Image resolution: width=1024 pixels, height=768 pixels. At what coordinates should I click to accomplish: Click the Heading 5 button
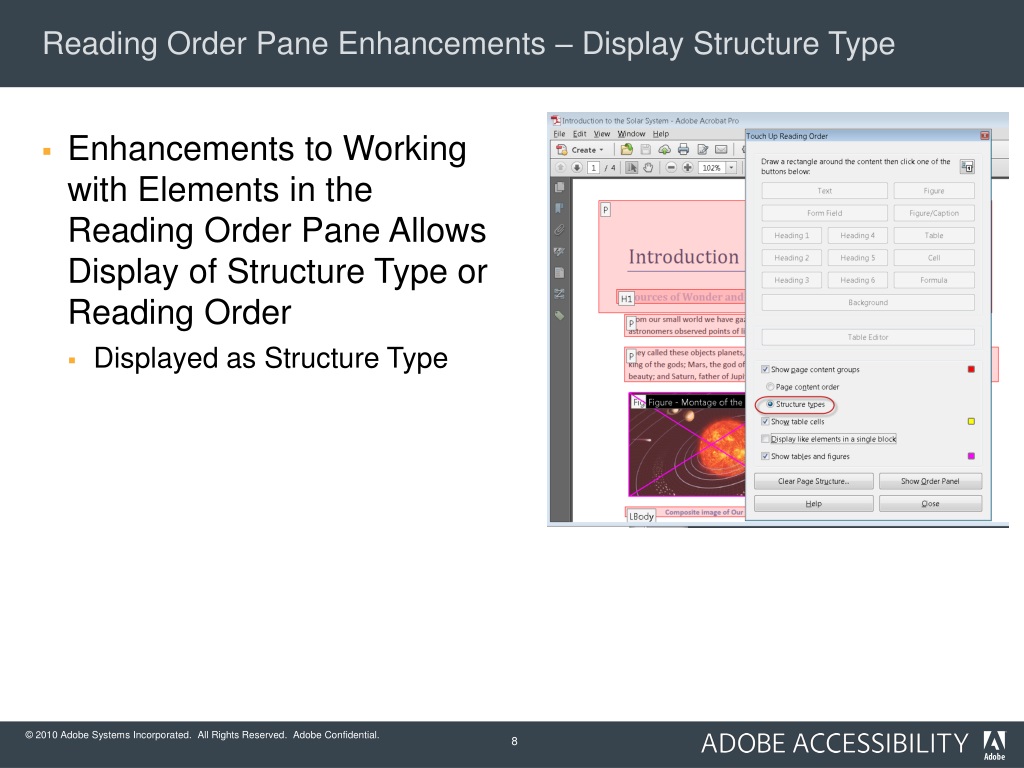tap(857, 258)
